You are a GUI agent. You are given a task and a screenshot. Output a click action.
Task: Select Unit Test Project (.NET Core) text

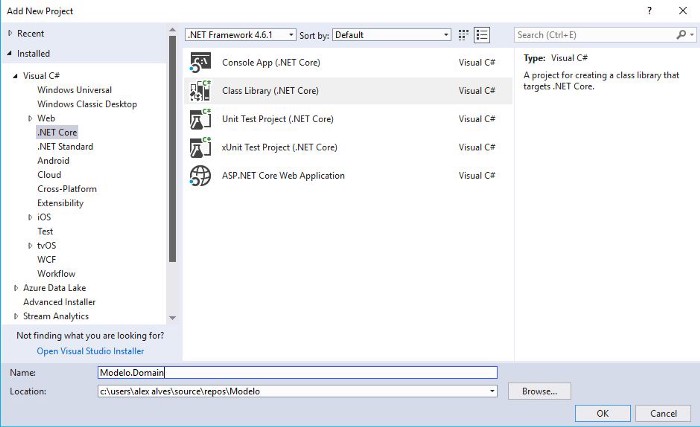point(278,119)
